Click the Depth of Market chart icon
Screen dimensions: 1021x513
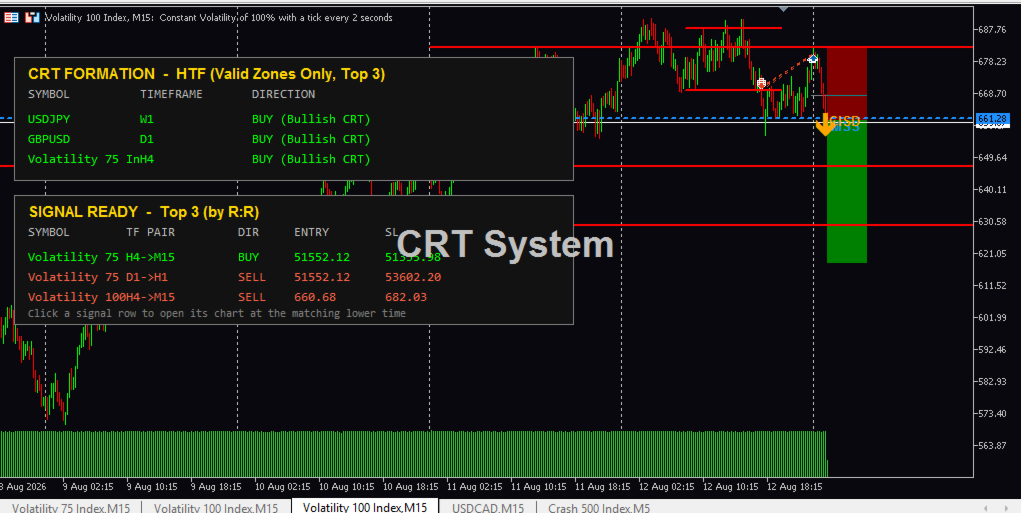[32, 18]
